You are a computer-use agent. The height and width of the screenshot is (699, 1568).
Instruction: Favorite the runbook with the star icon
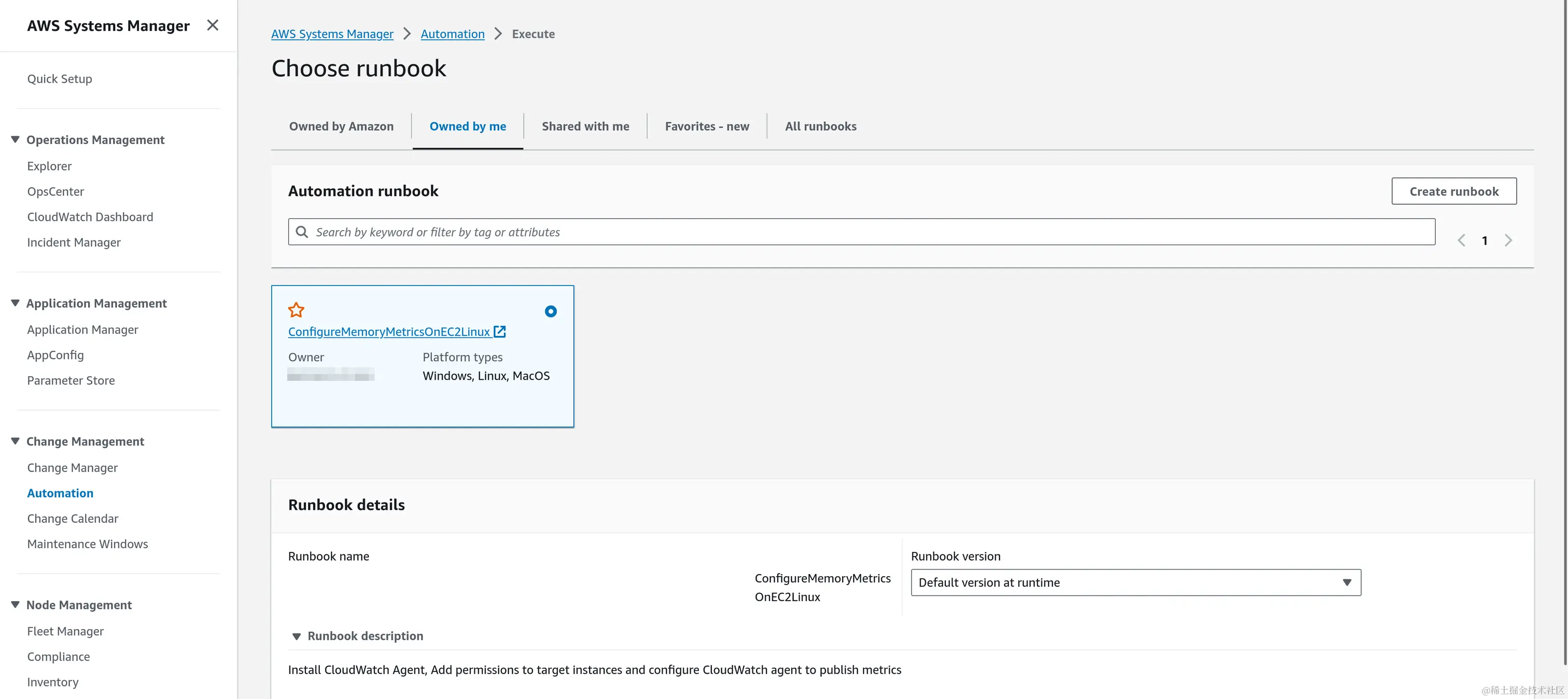click(296, 310)
